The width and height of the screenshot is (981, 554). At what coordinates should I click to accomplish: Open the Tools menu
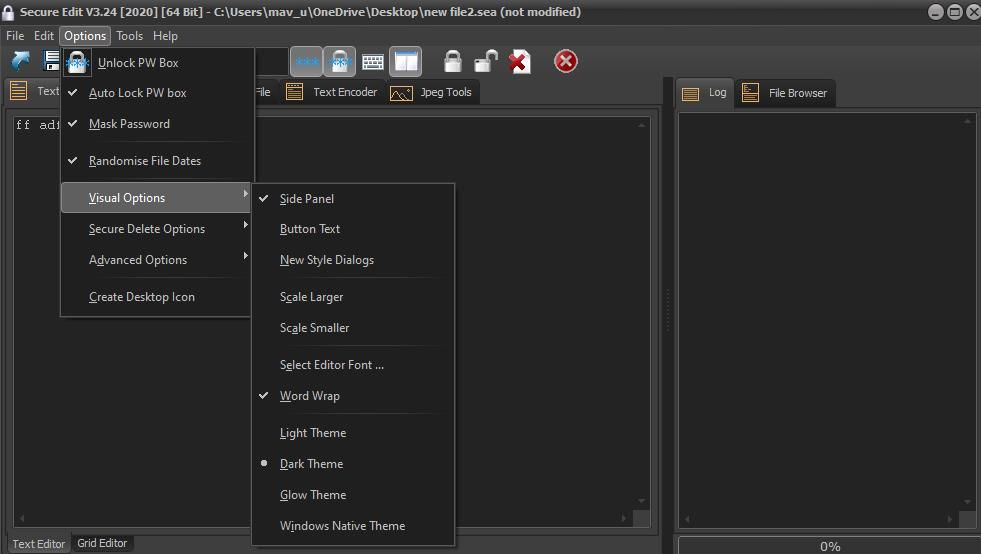pos(129,36)
